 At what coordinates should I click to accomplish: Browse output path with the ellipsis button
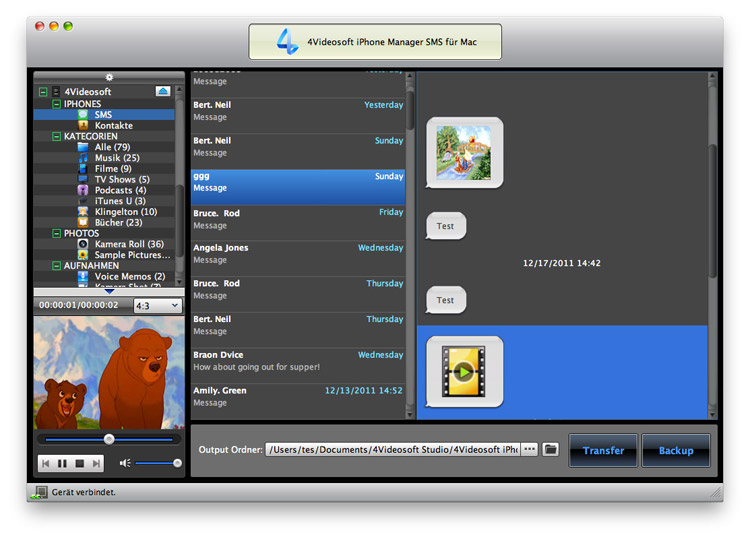coord(530,450)
